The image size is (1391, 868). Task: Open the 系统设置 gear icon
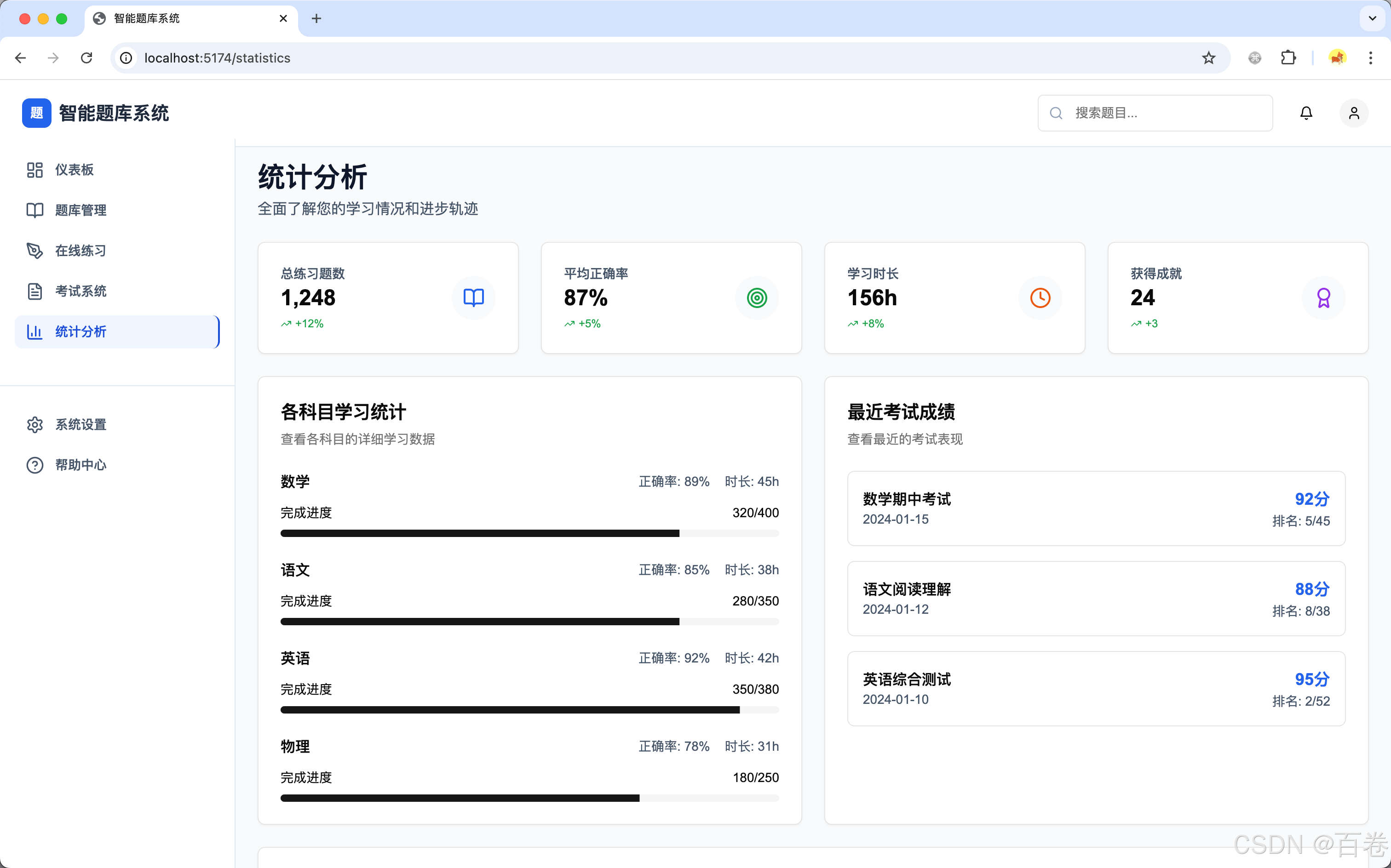tap(34, 424)
